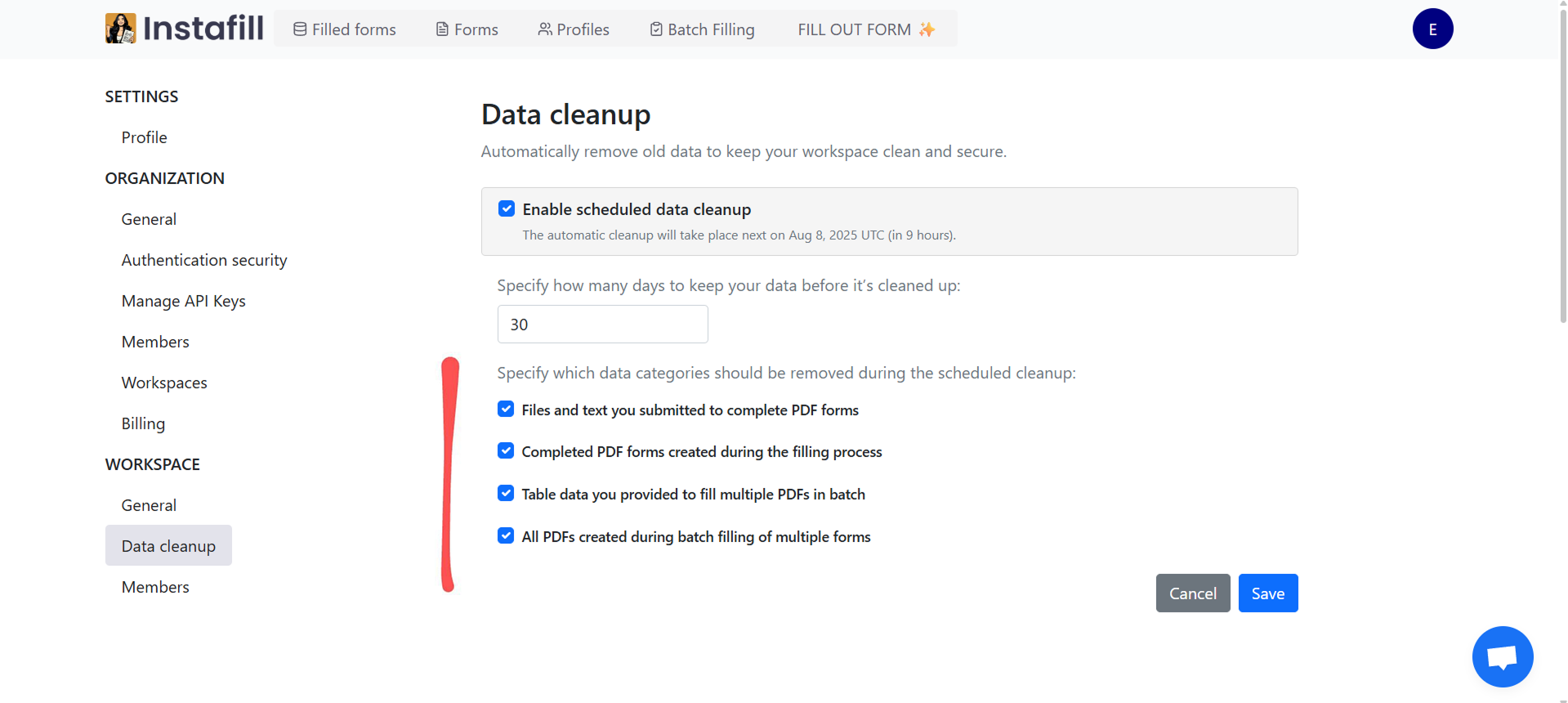The image size is (1568, 703).
Task: Toggle 'All PDFs created during batch filling'
Action: tap(506, 535)
